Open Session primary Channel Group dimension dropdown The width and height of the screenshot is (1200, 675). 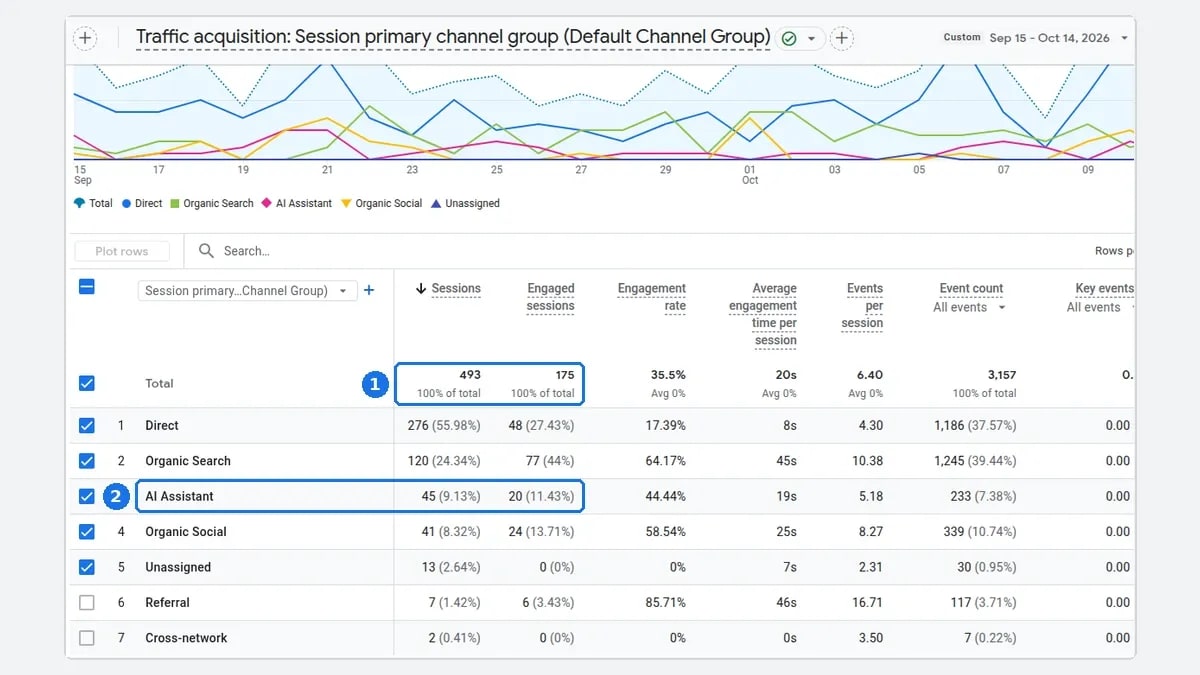click(x=247, y=291)
